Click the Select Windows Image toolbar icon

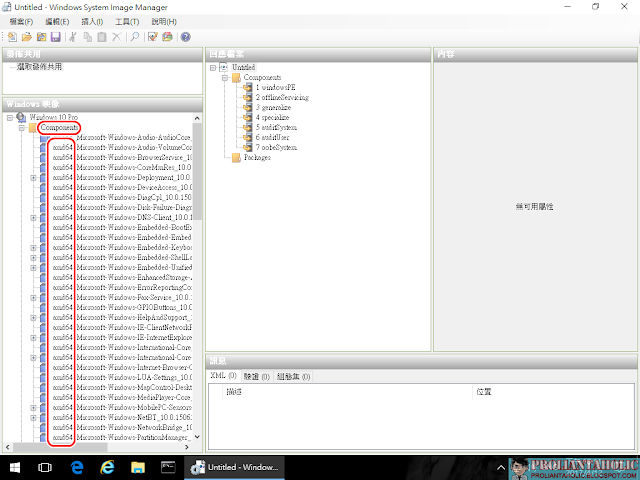click(x=41, y=37)
